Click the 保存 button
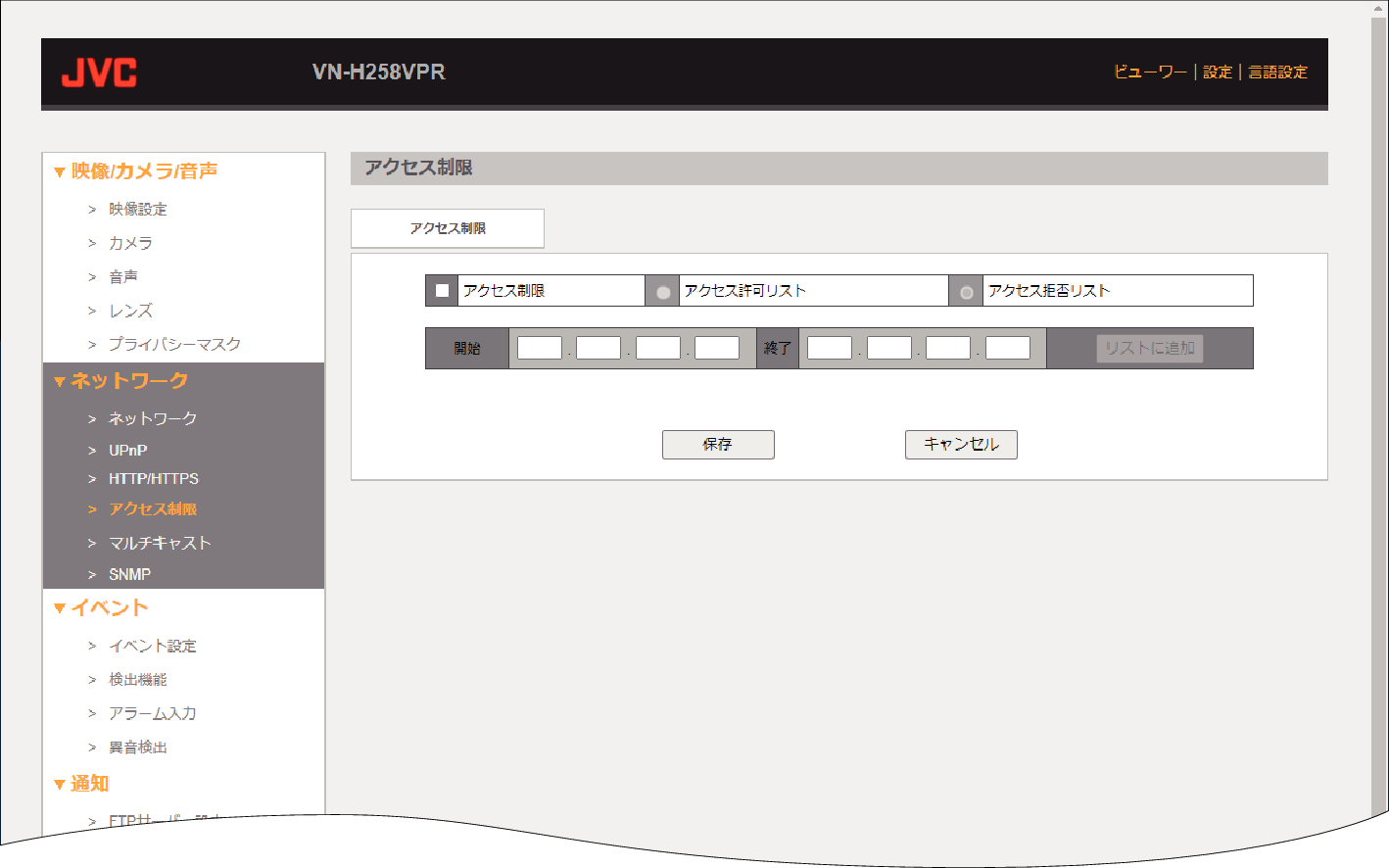Screen dimensions: 1389x868 718,445
